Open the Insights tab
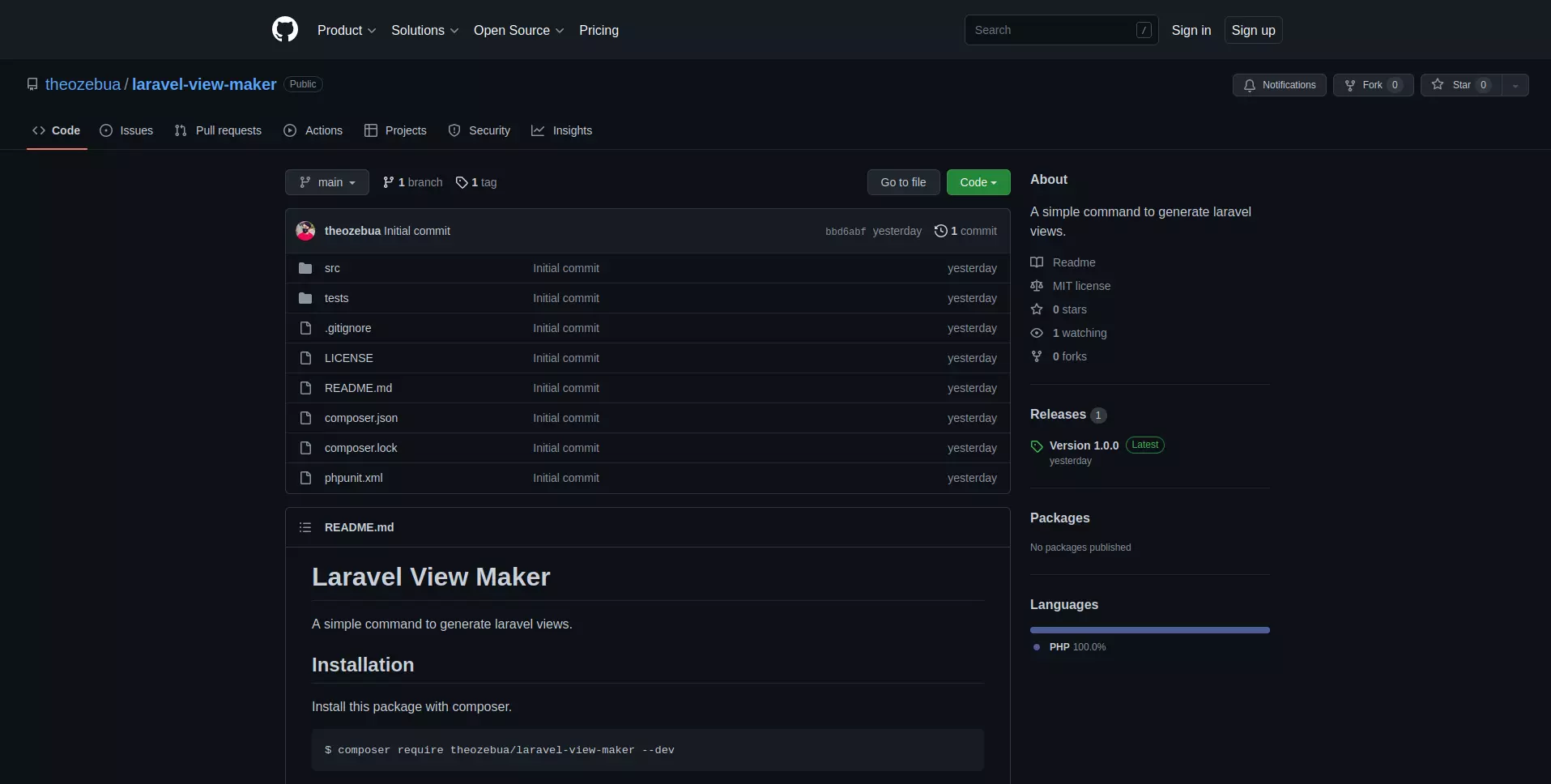 561,130
